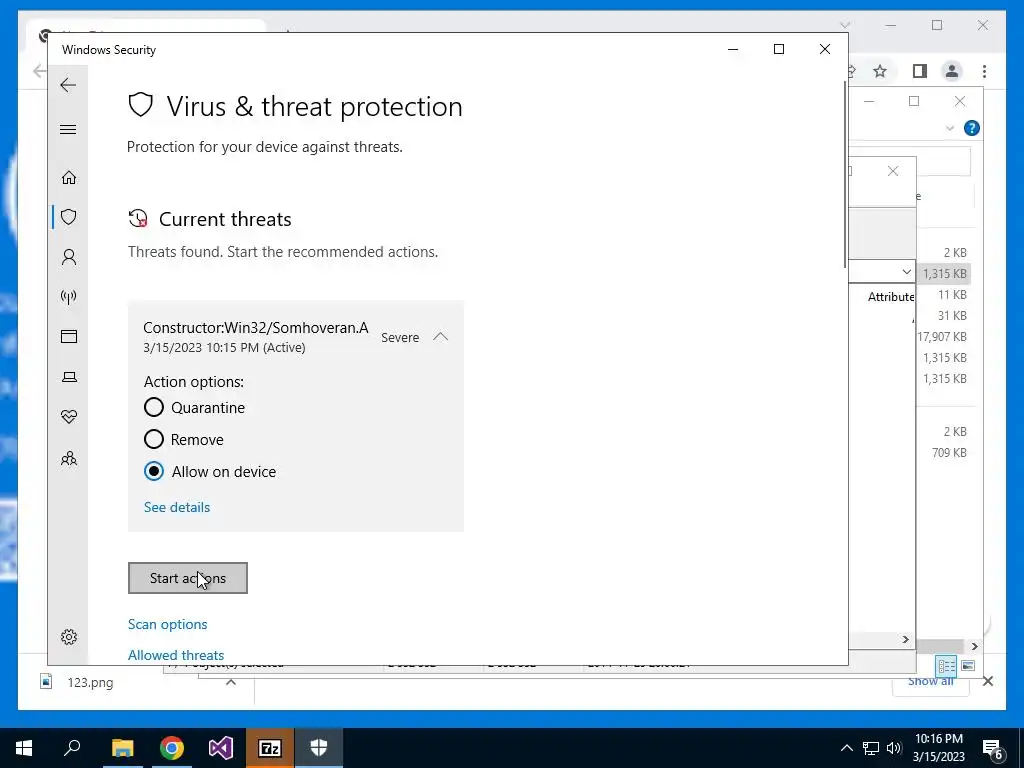
Task: Click the Attribute column header in background
Action: [x=891, y=297]
